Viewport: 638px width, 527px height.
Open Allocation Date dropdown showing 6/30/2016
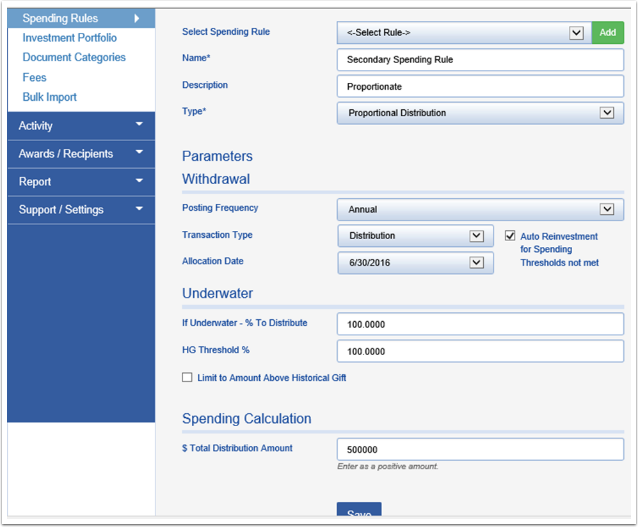pos(415,263)
